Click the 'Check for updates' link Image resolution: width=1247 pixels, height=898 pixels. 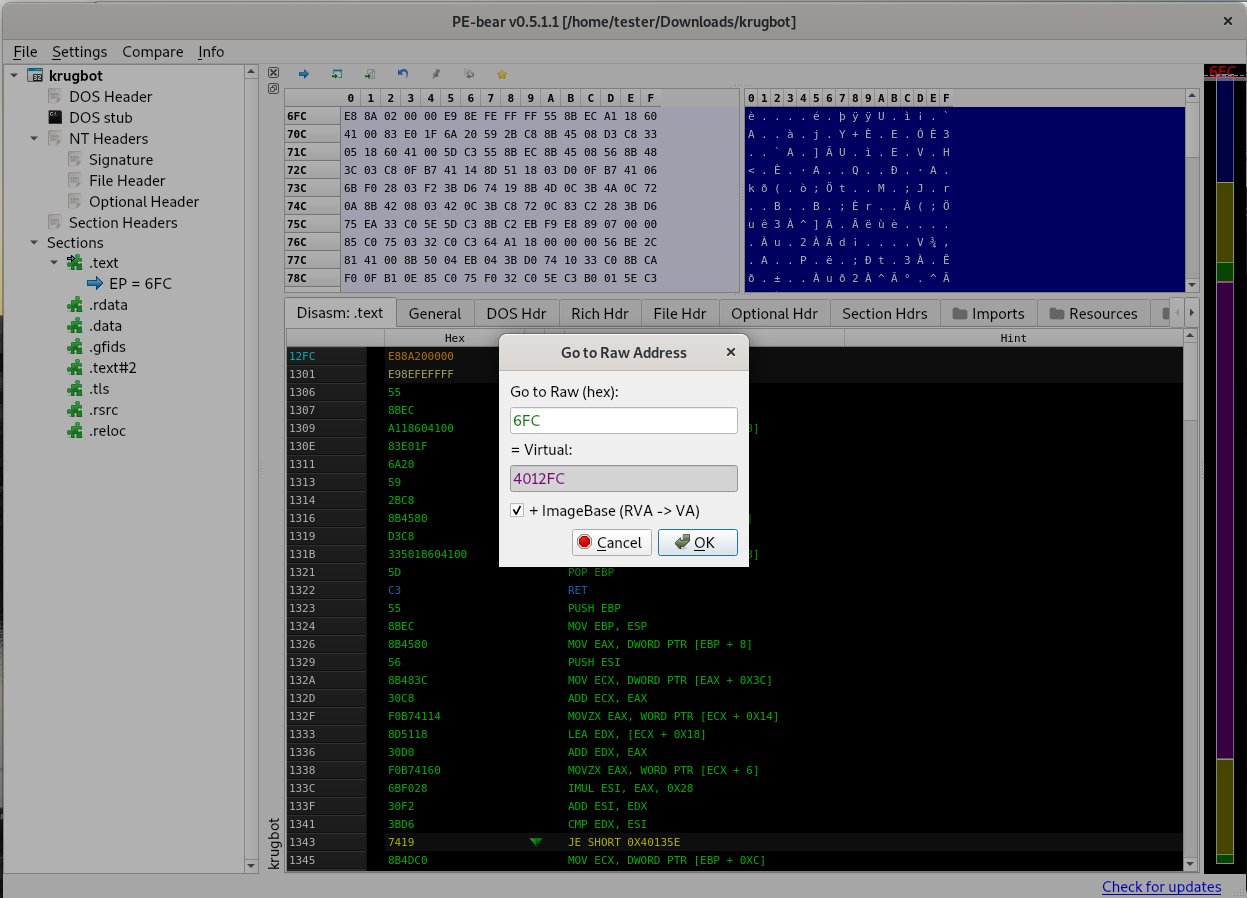click(x=1161, y=887)
